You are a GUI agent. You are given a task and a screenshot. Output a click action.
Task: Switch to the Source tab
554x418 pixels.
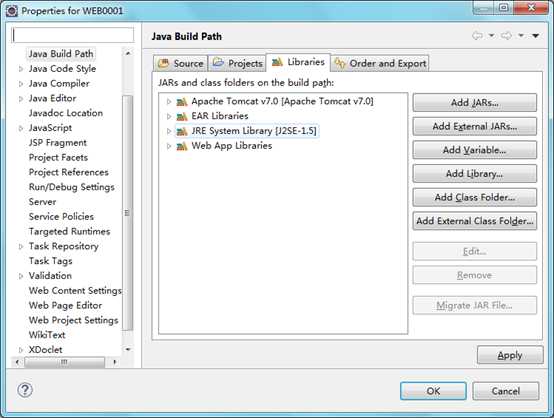pos(181,64)
